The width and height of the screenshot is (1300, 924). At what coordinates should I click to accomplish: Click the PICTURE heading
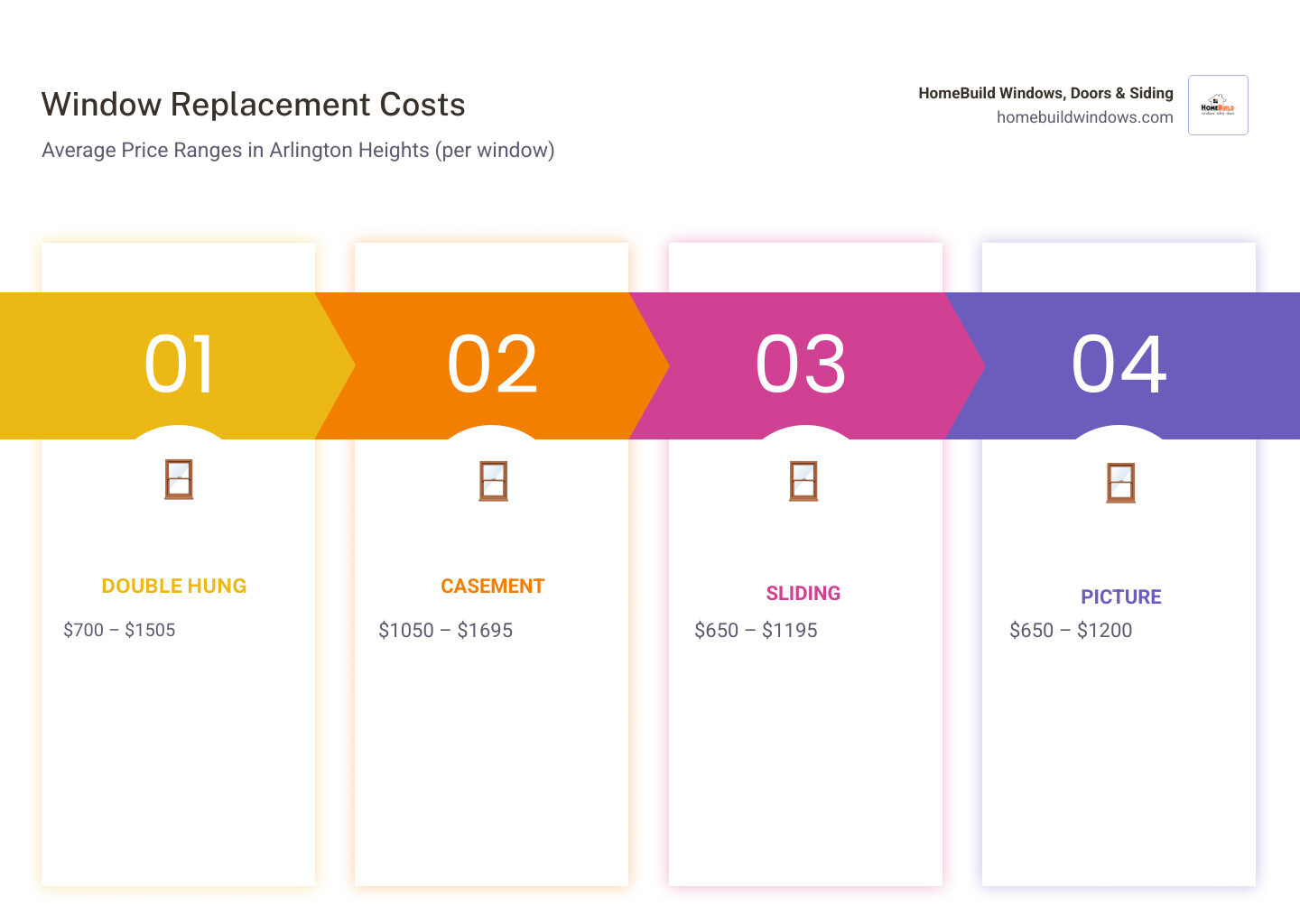[x=1121, y=596]
